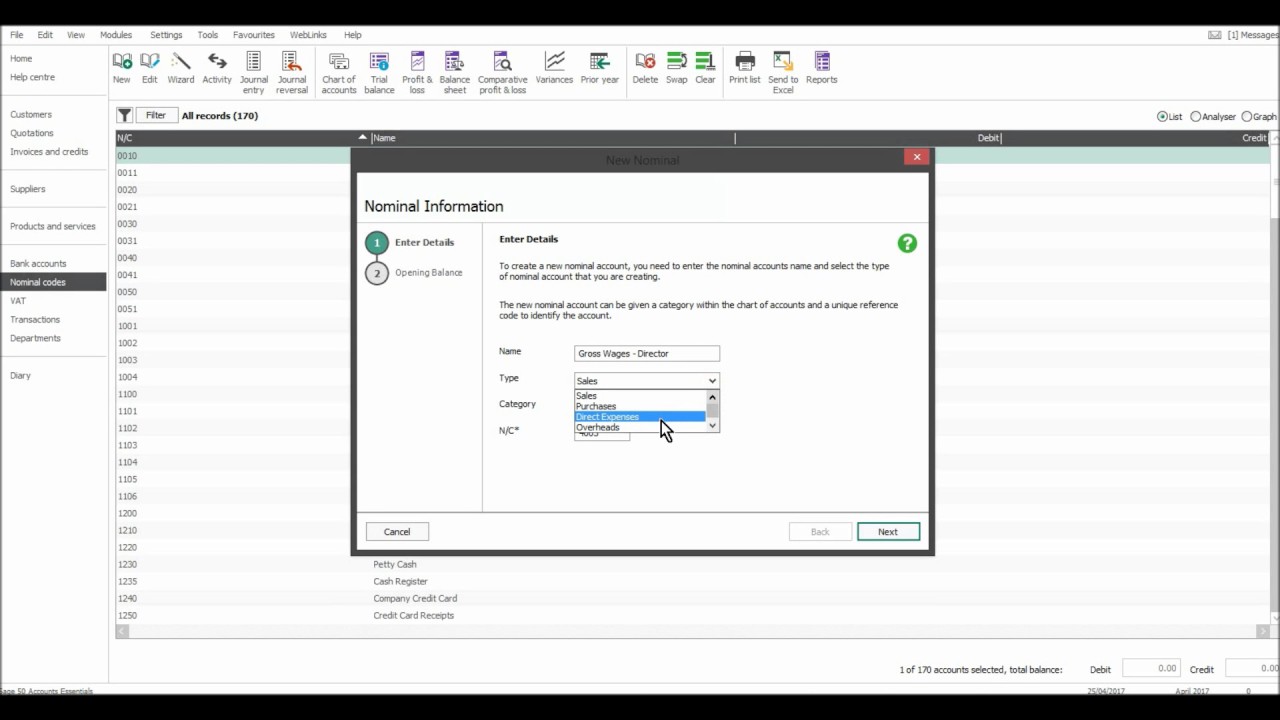Open the File menu
1280x720 pixels.
(17, 35)
